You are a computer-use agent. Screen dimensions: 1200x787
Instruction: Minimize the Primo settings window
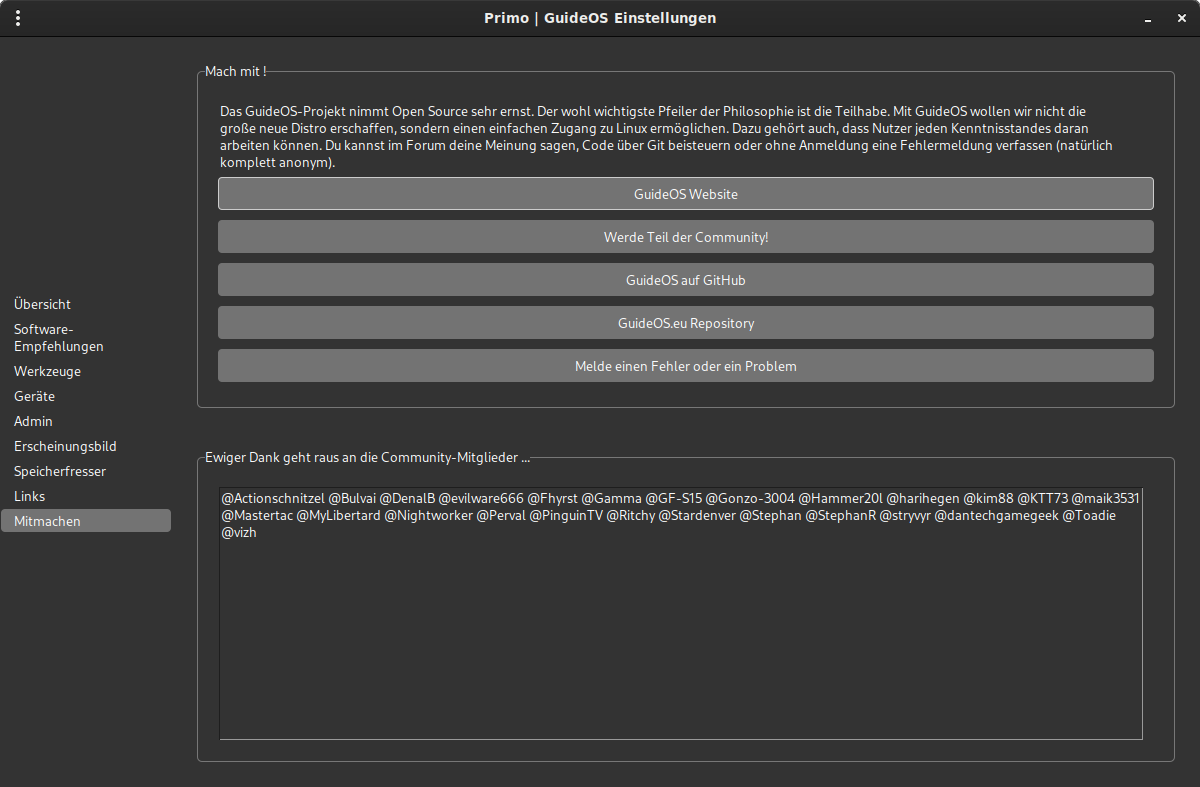click(1151, 18)
